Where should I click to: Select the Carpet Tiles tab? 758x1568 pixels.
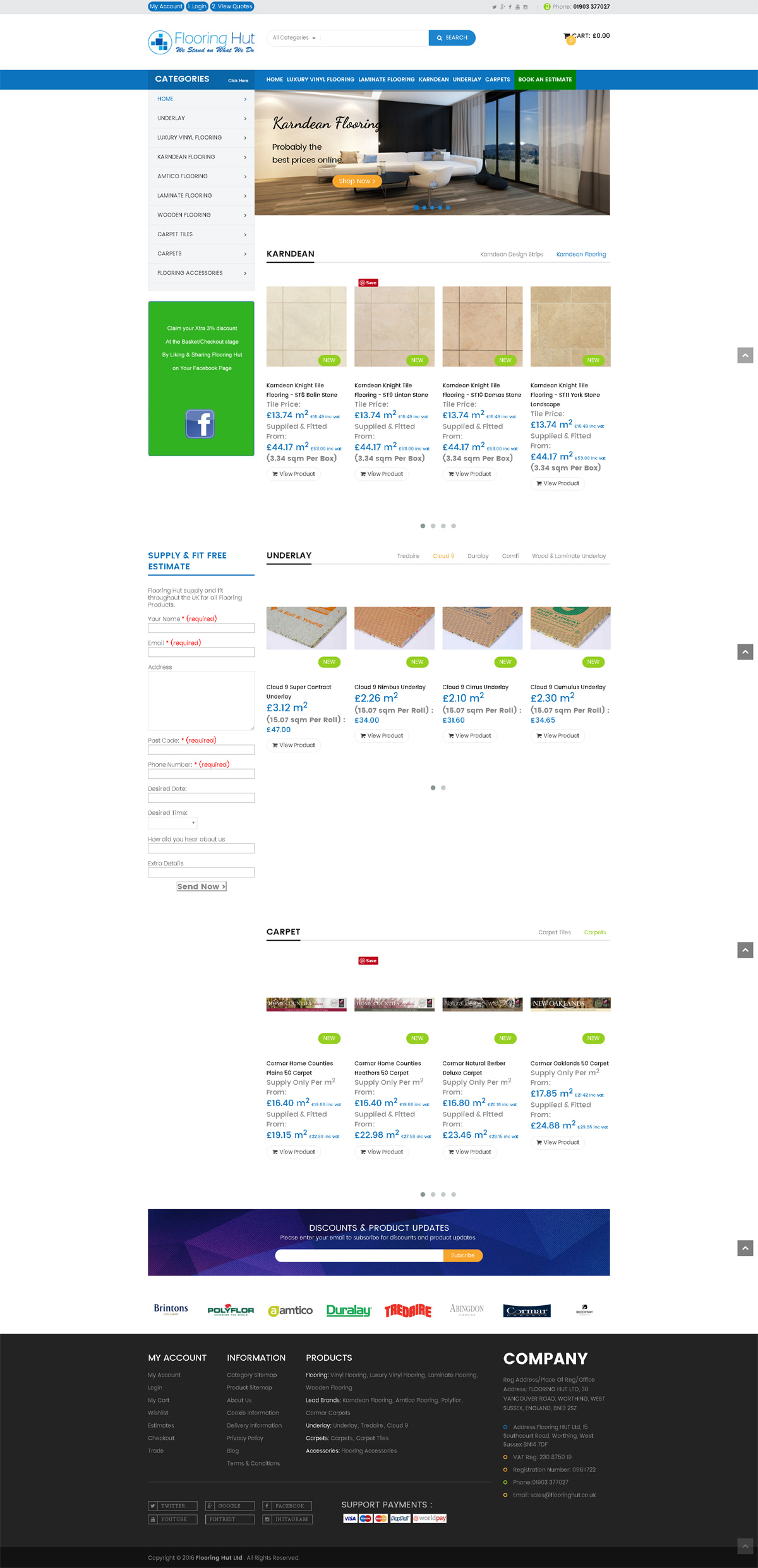pos(555,932)
